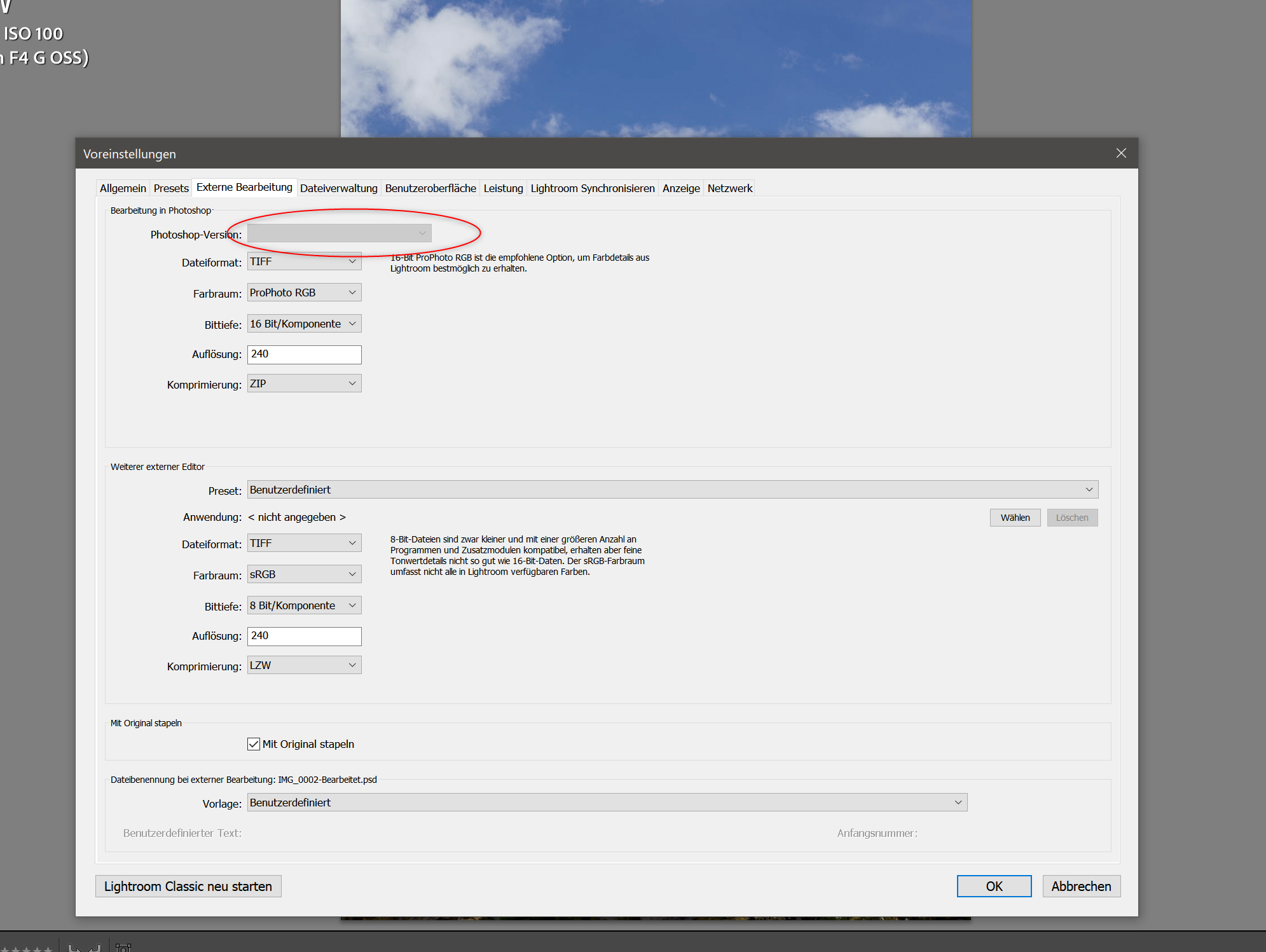This screenshot has width=1266, height=952.
Task: Click the Auflösung field containing 240
Action: [x=303, y=354]
